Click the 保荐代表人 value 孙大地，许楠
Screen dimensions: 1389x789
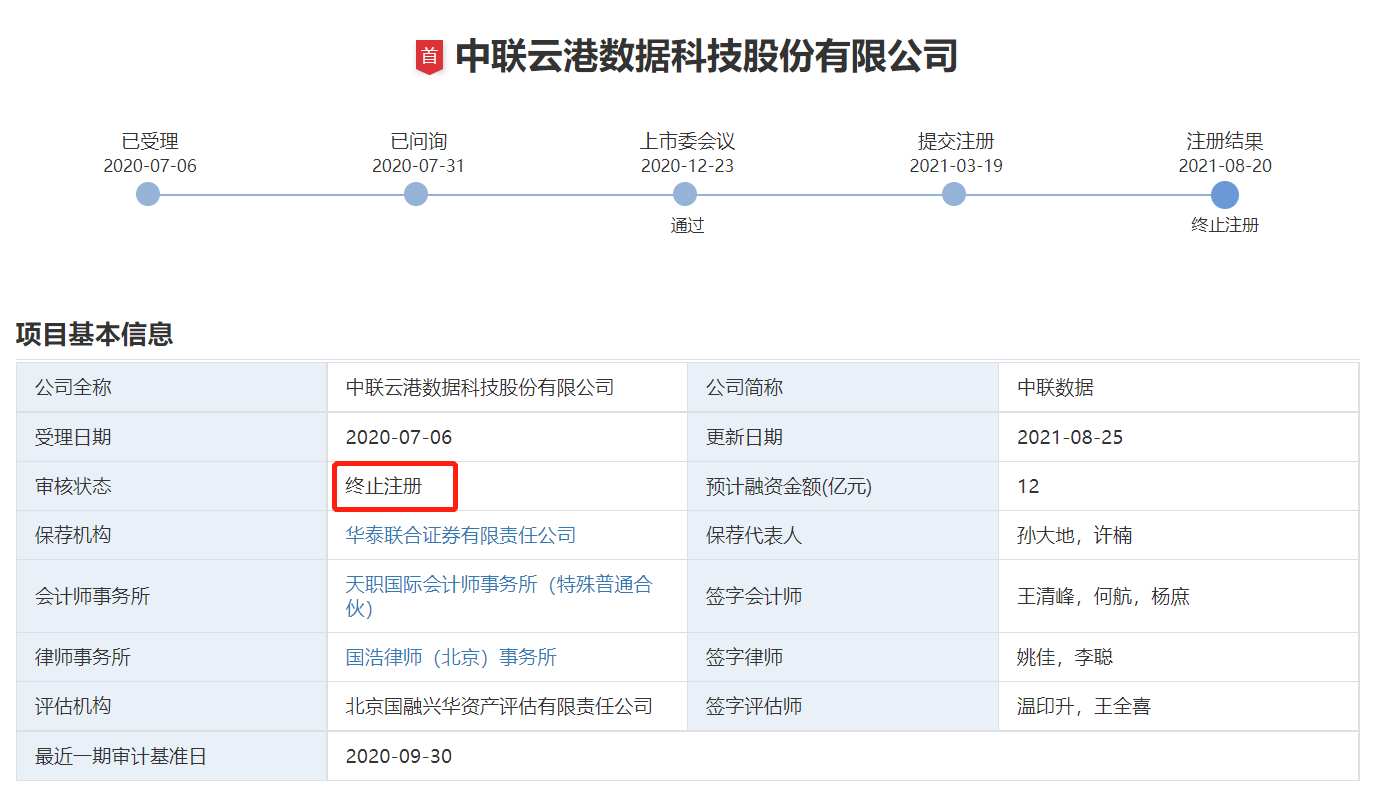point(1074,535)
